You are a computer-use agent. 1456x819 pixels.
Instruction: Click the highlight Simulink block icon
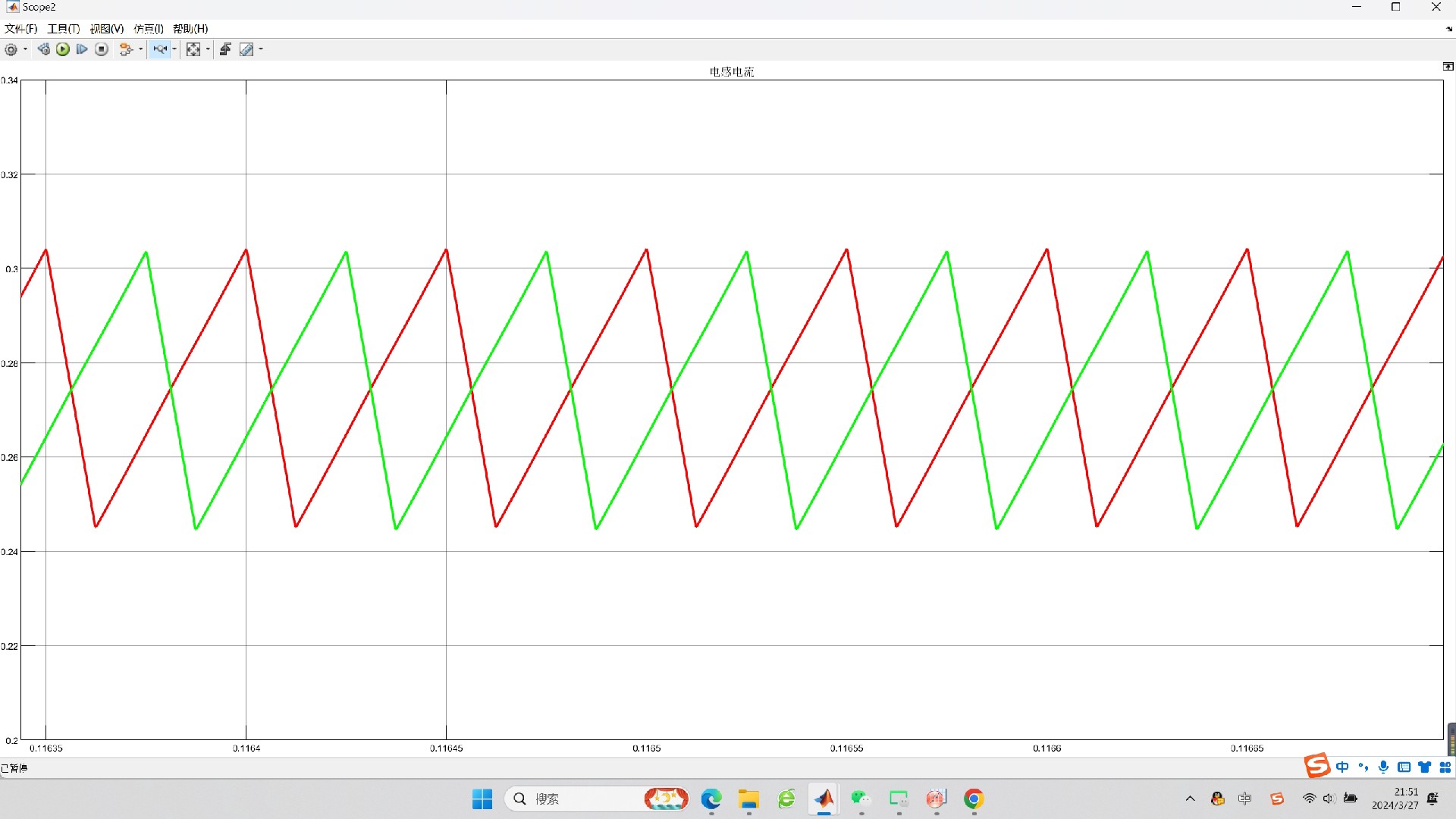[x=126, y=49]
